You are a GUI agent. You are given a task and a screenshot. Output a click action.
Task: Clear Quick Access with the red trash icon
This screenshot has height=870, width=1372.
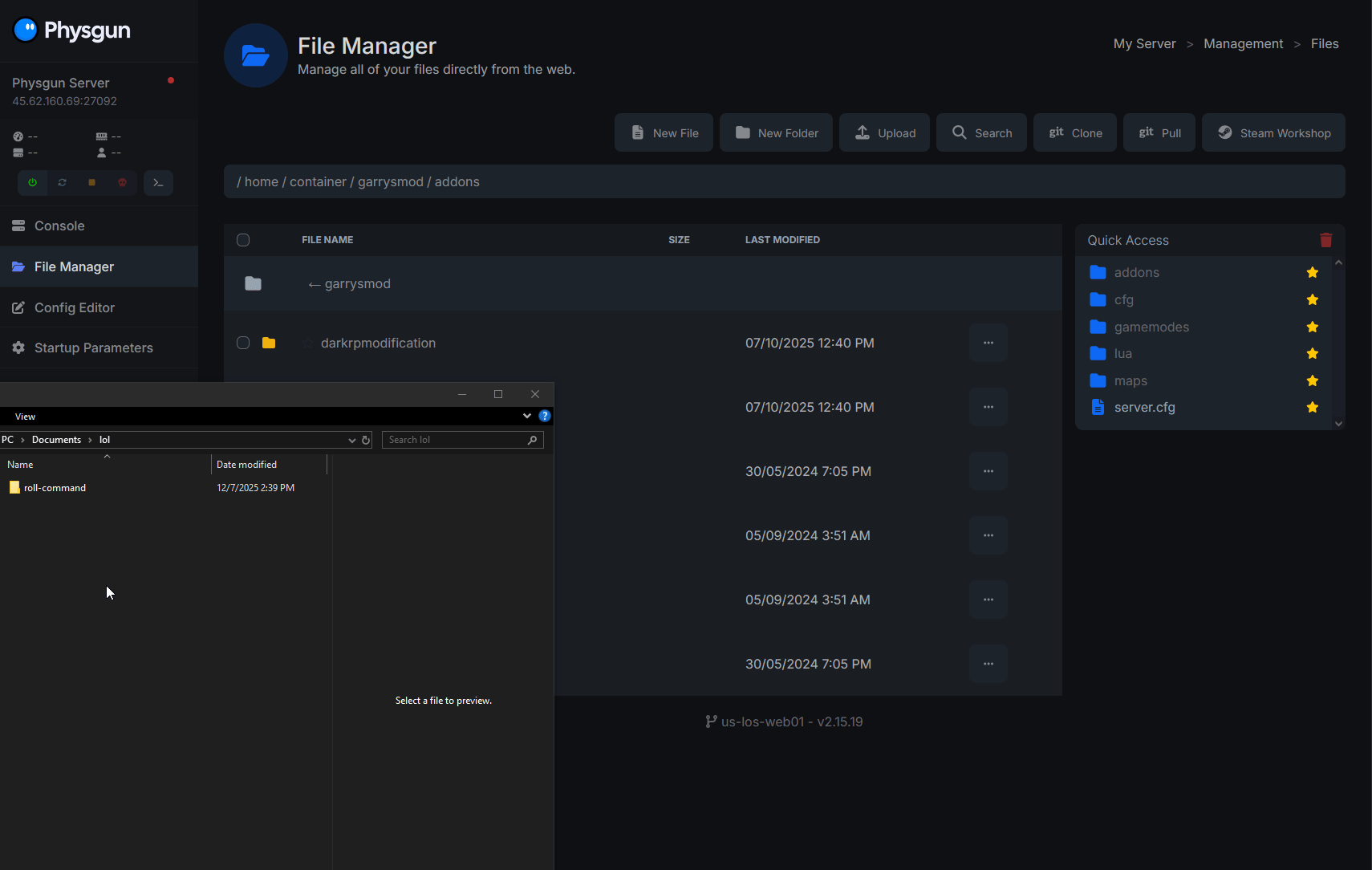(x=1325, y=239)
